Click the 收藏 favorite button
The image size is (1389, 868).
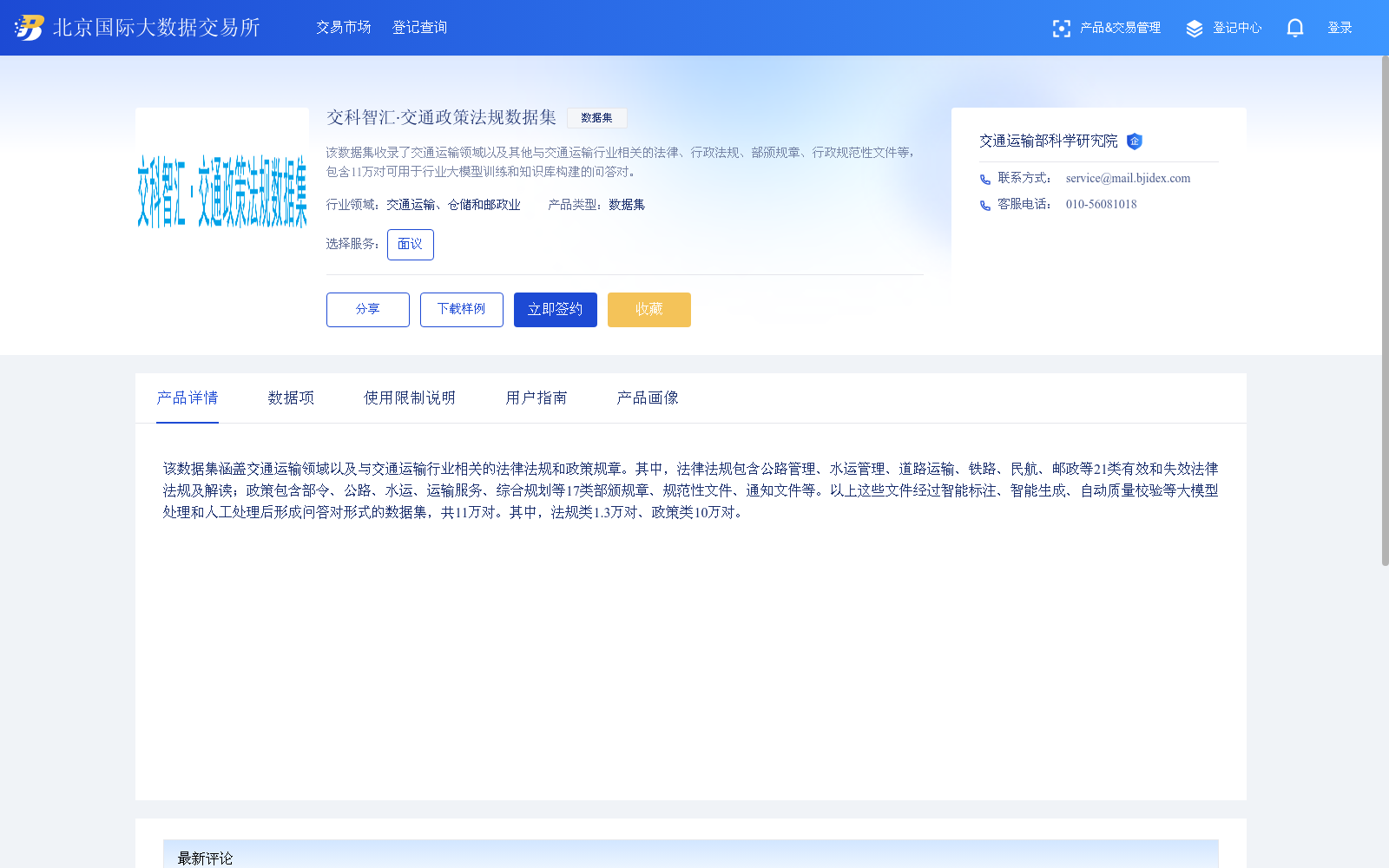pyautogui.click(x=649, y=310)
